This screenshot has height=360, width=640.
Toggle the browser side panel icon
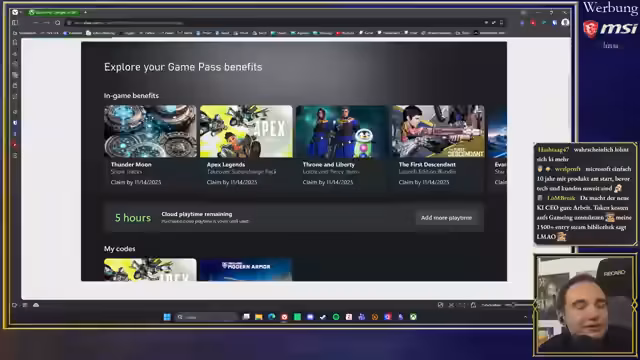[x=15, y=23]
